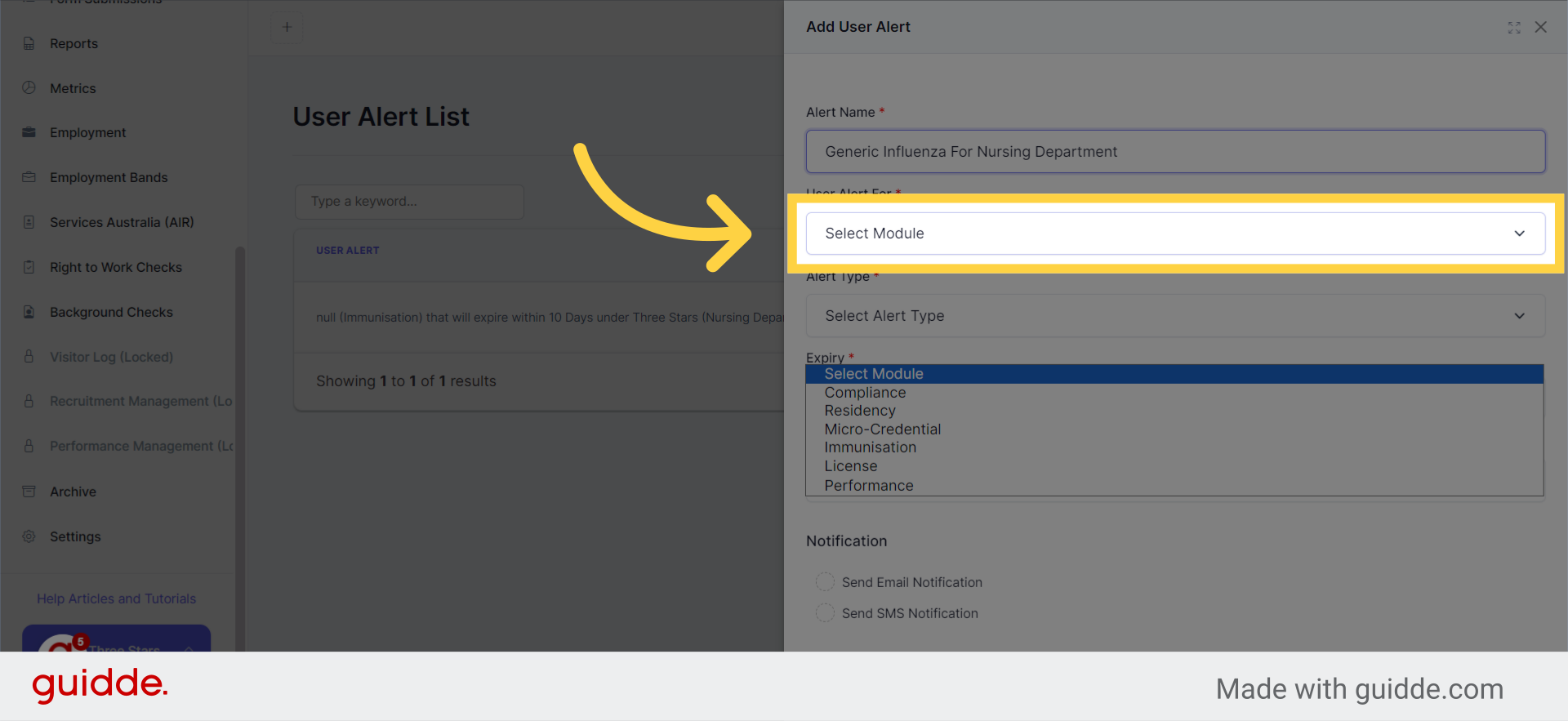Viewport: 1568px width, 721px height.
Task: Click Performance Management locked item
Action: point(140,446)
